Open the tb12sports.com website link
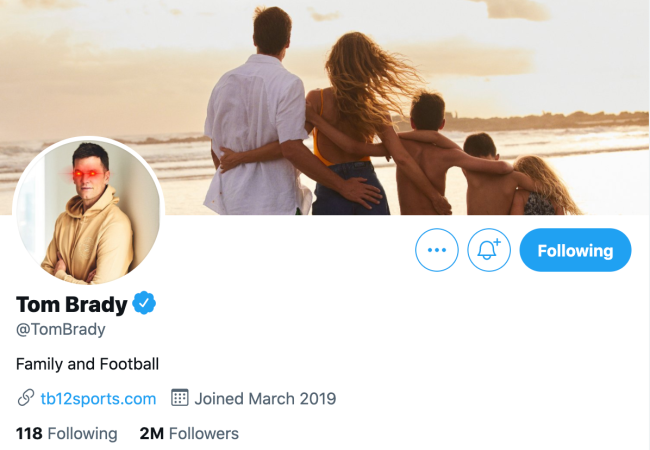 (x=99, y=398)
